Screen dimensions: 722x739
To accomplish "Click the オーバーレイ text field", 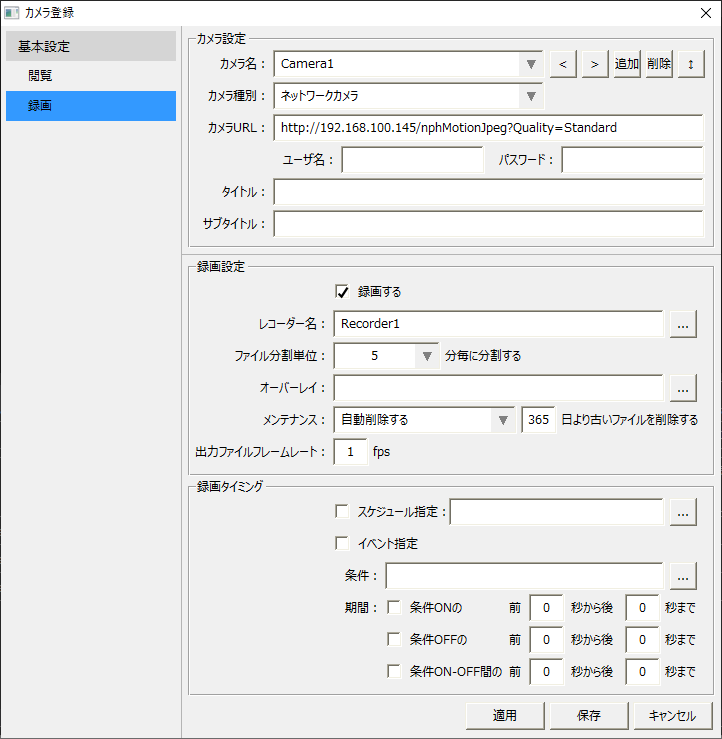I will pos(498,388).
